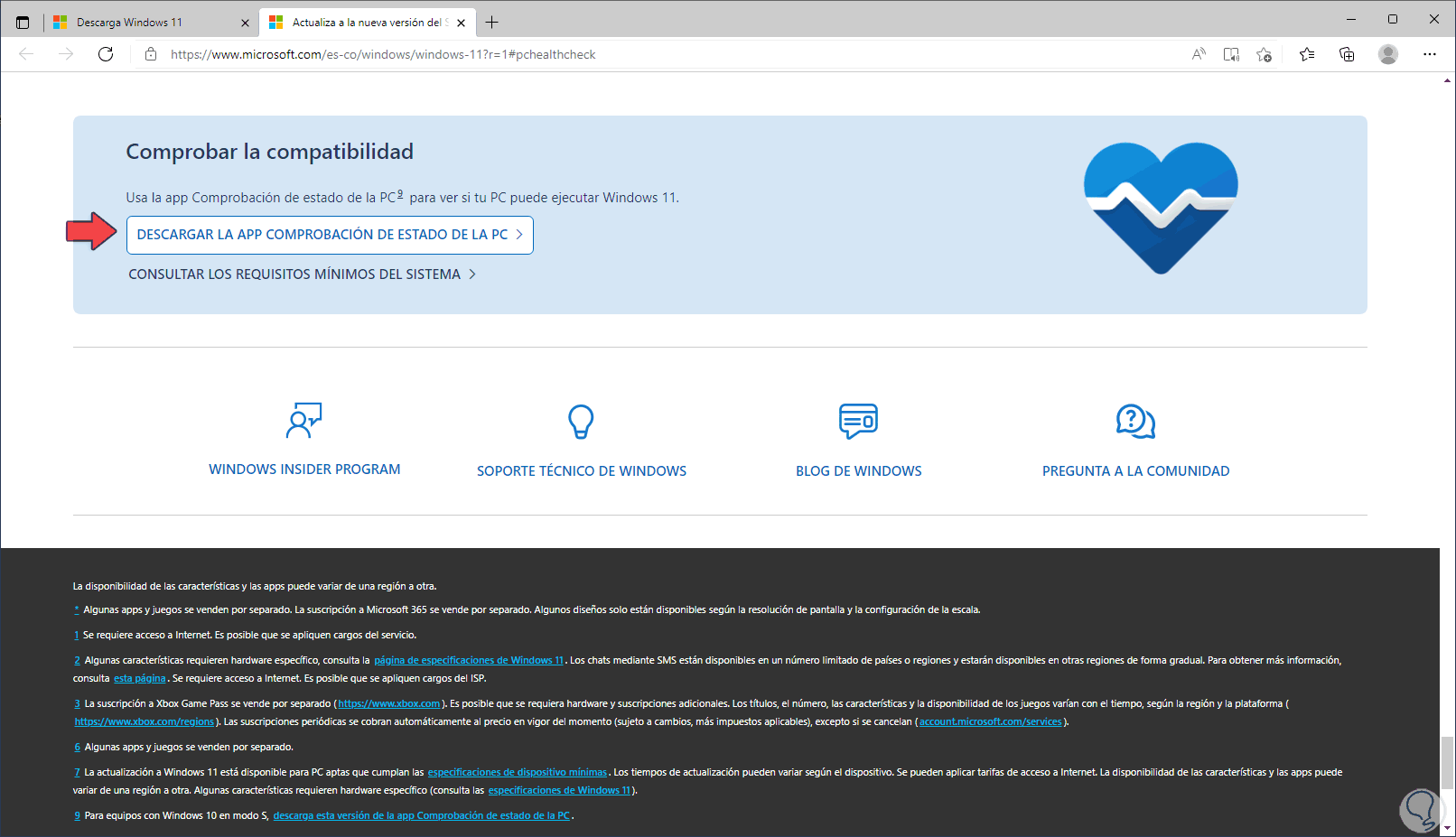This screenshot has height=837, width=1456.
Task: Click footnote marker 2 in the footer
Action: [x=78, y=660]
